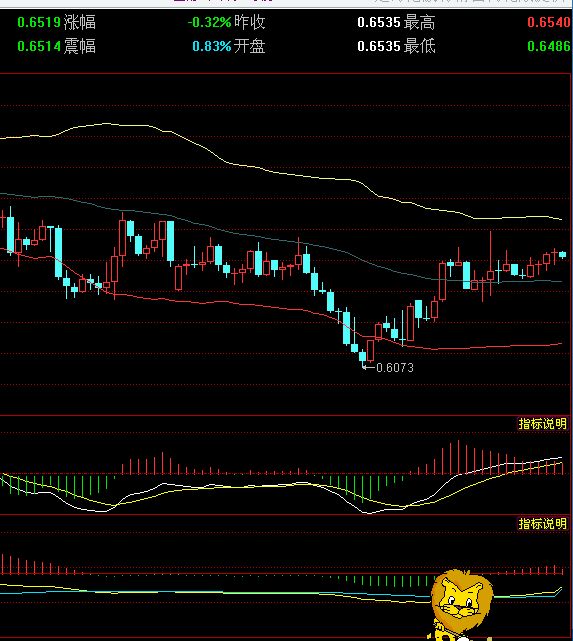Screen dimensions: 573x641
Task: Click the lower indicator panel 指标说明 button
Action: point(542,523)
